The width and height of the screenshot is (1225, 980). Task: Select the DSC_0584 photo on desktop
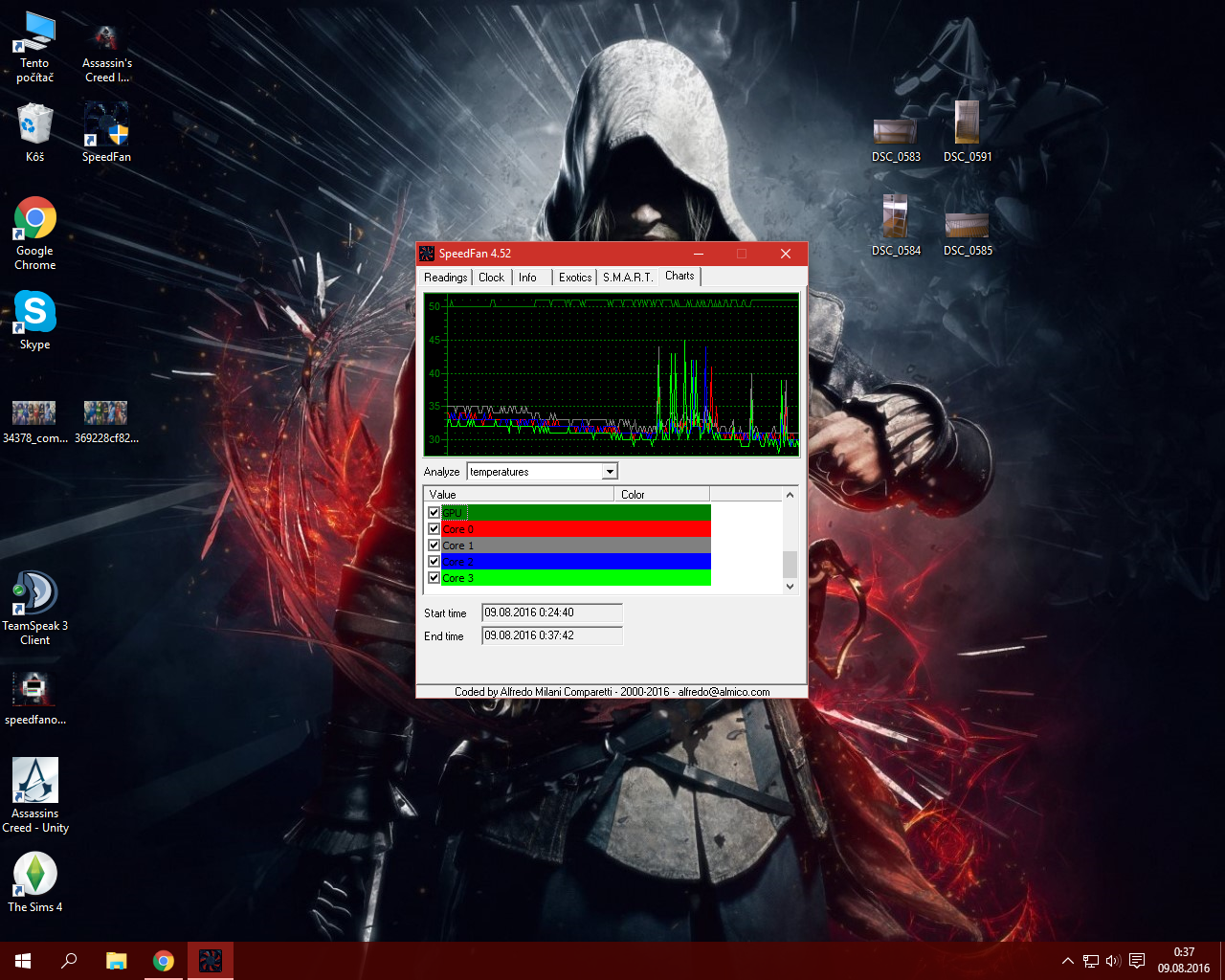[x=896, y=226]
